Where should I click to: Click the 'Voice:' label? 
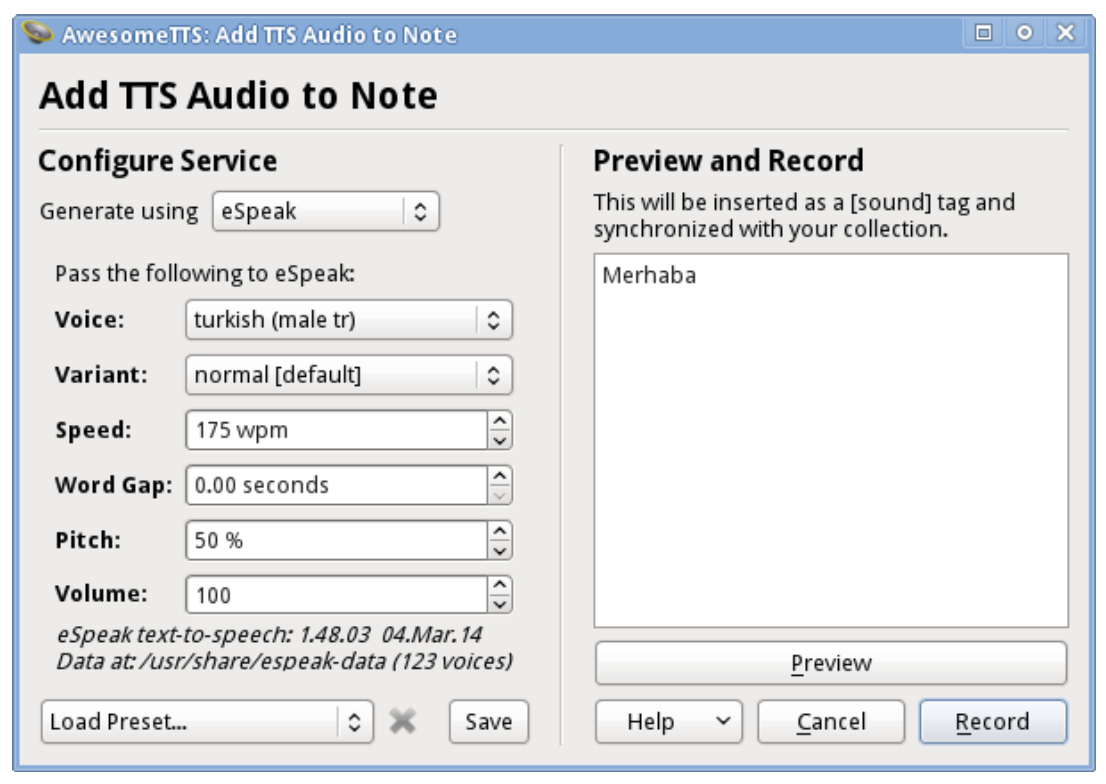pos(90,320)
